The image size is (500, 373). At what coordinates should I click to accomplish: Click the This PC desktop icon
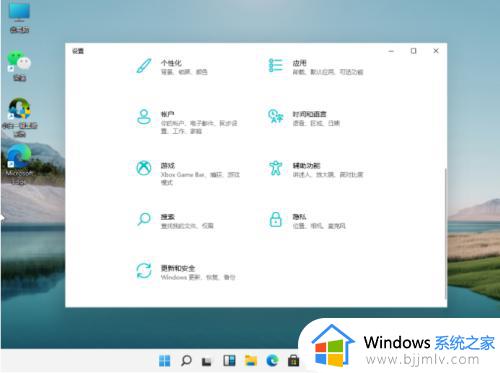pos(19,17)
